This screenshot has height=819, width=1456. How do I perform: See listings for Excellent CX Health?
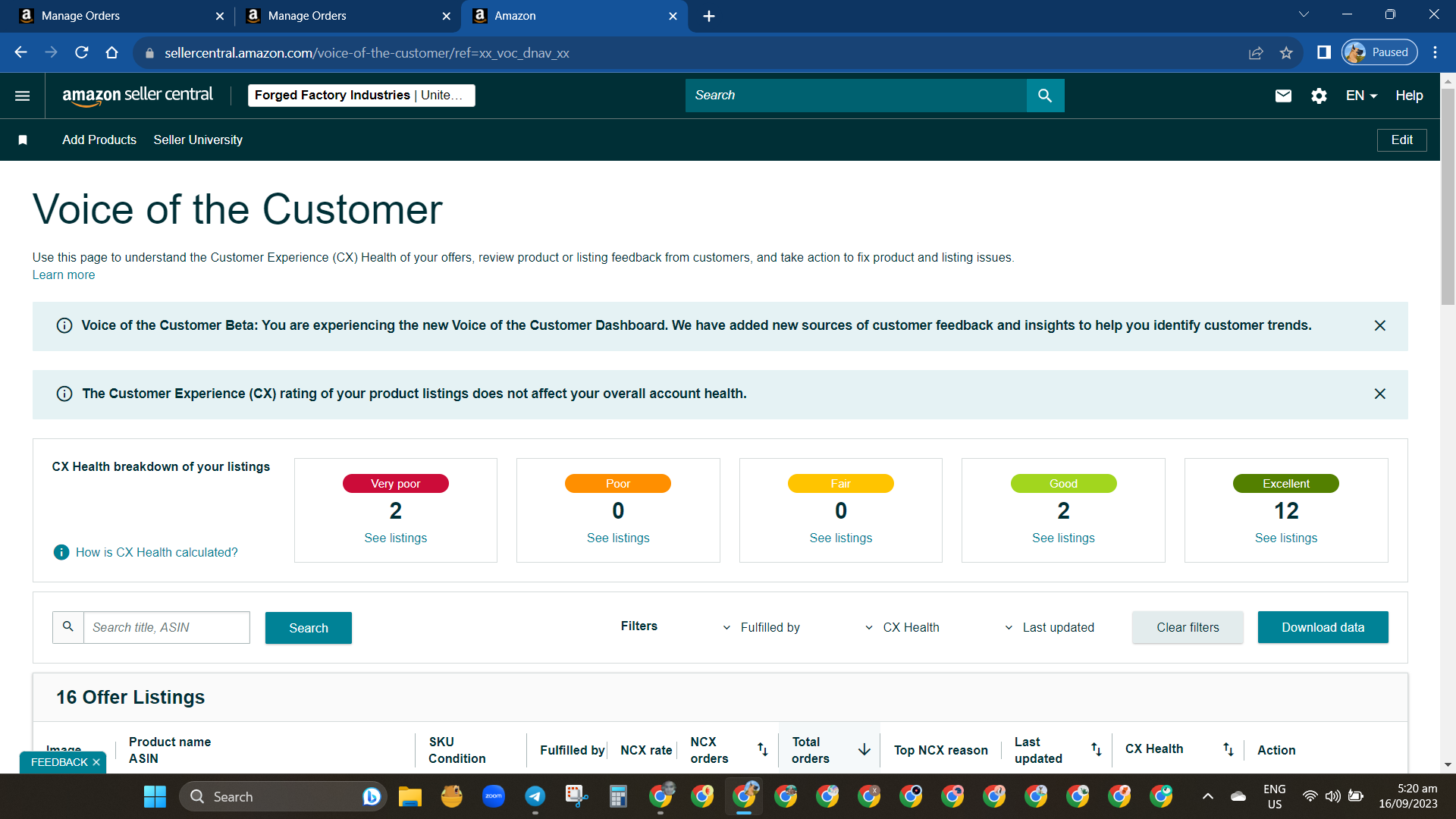[1286, 538]
